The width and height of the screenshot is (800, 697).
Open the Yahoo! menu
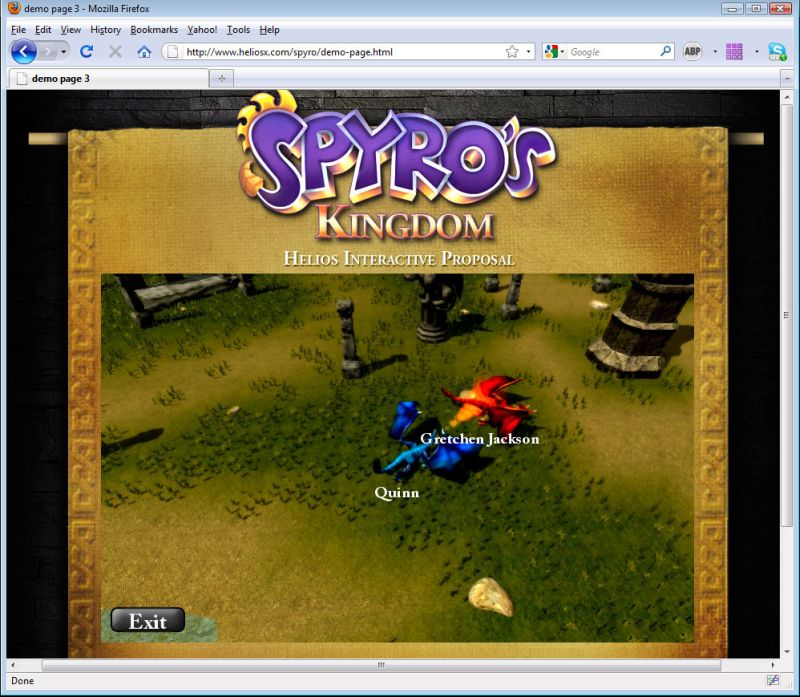(202, 30)
